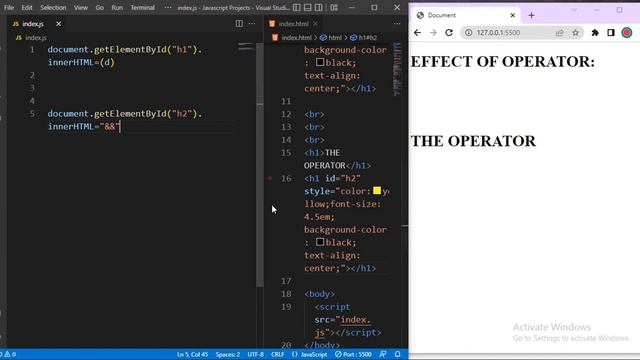Open the Go menu

(100, 7)
